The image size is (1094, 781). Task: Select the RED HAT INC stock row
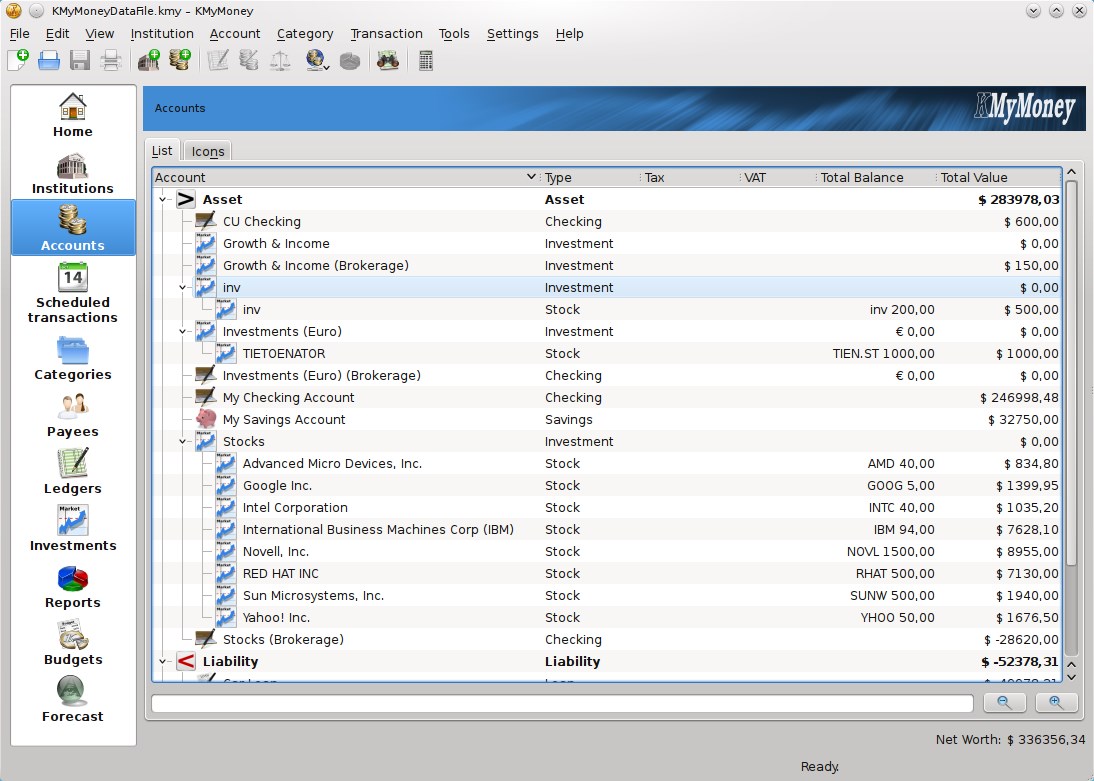coord(607,574)
